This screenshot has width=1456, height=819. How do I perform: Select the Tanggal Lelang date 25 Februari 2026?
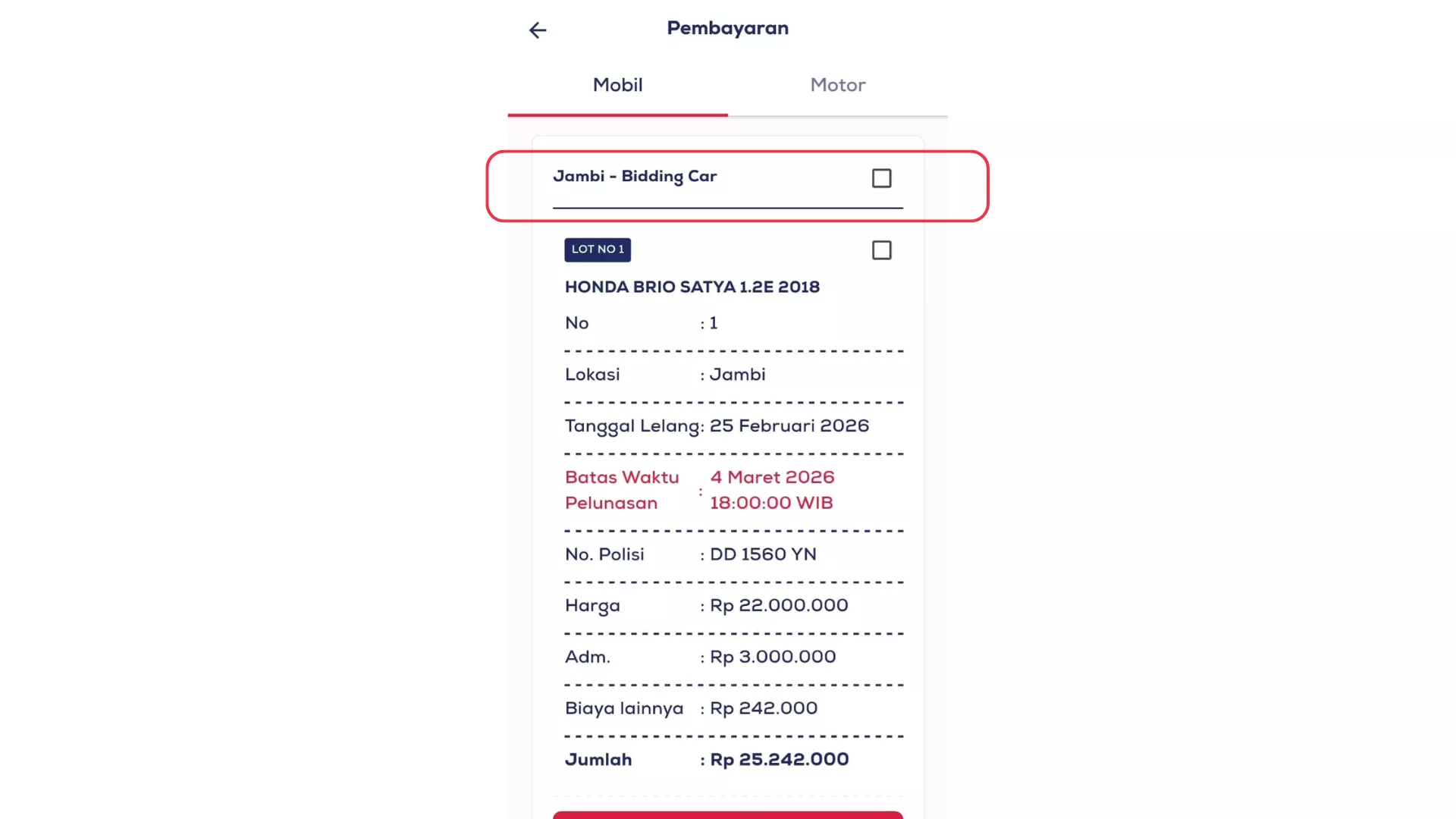[789, 426]
